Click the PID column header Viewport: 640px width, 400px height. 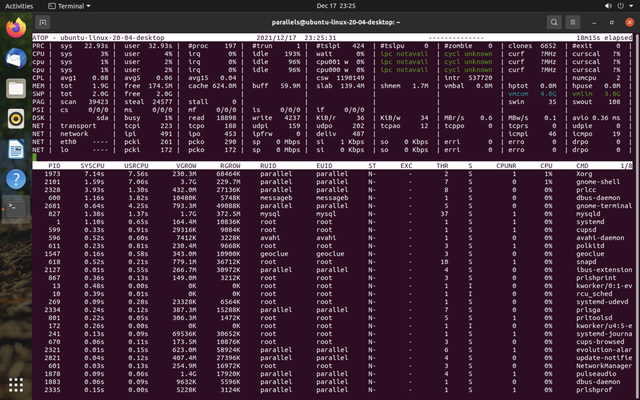tap(54, 166)
